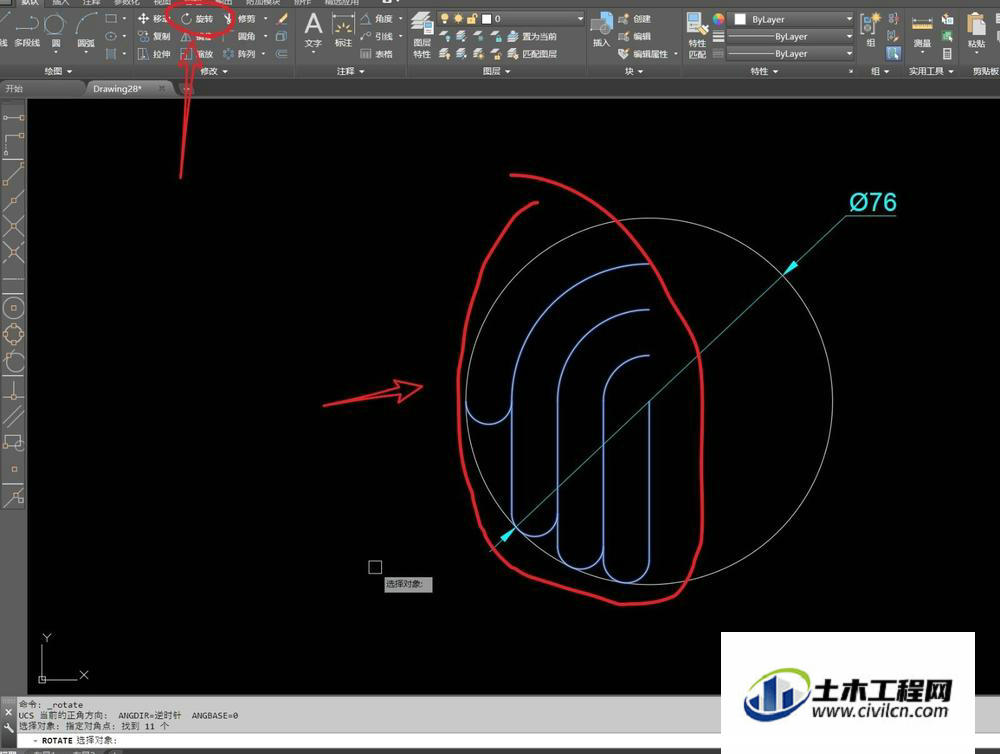Expand the Block (块) panel

click(633, 71)
